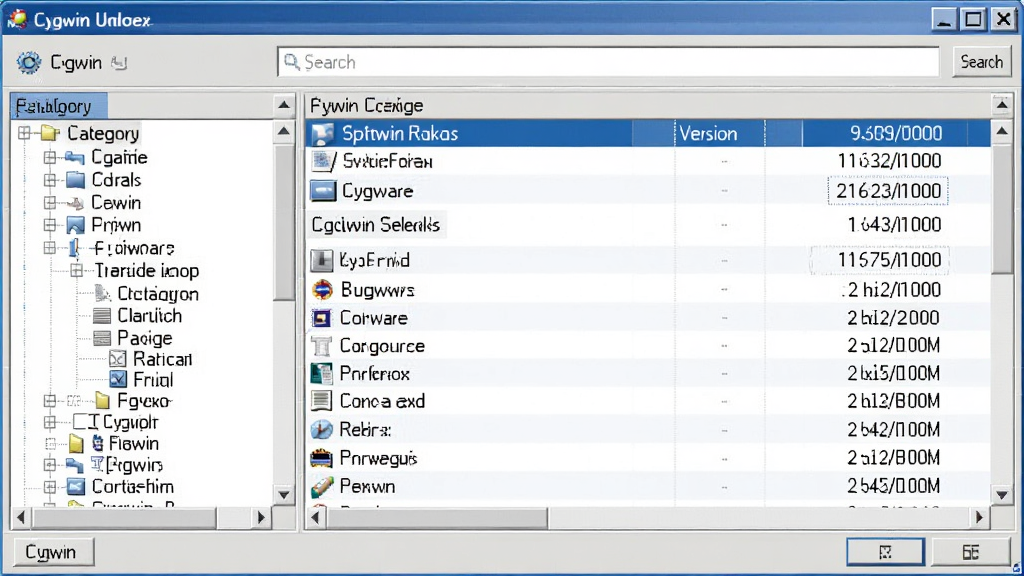Select the Prgwin tree item

tap(134, 465)
